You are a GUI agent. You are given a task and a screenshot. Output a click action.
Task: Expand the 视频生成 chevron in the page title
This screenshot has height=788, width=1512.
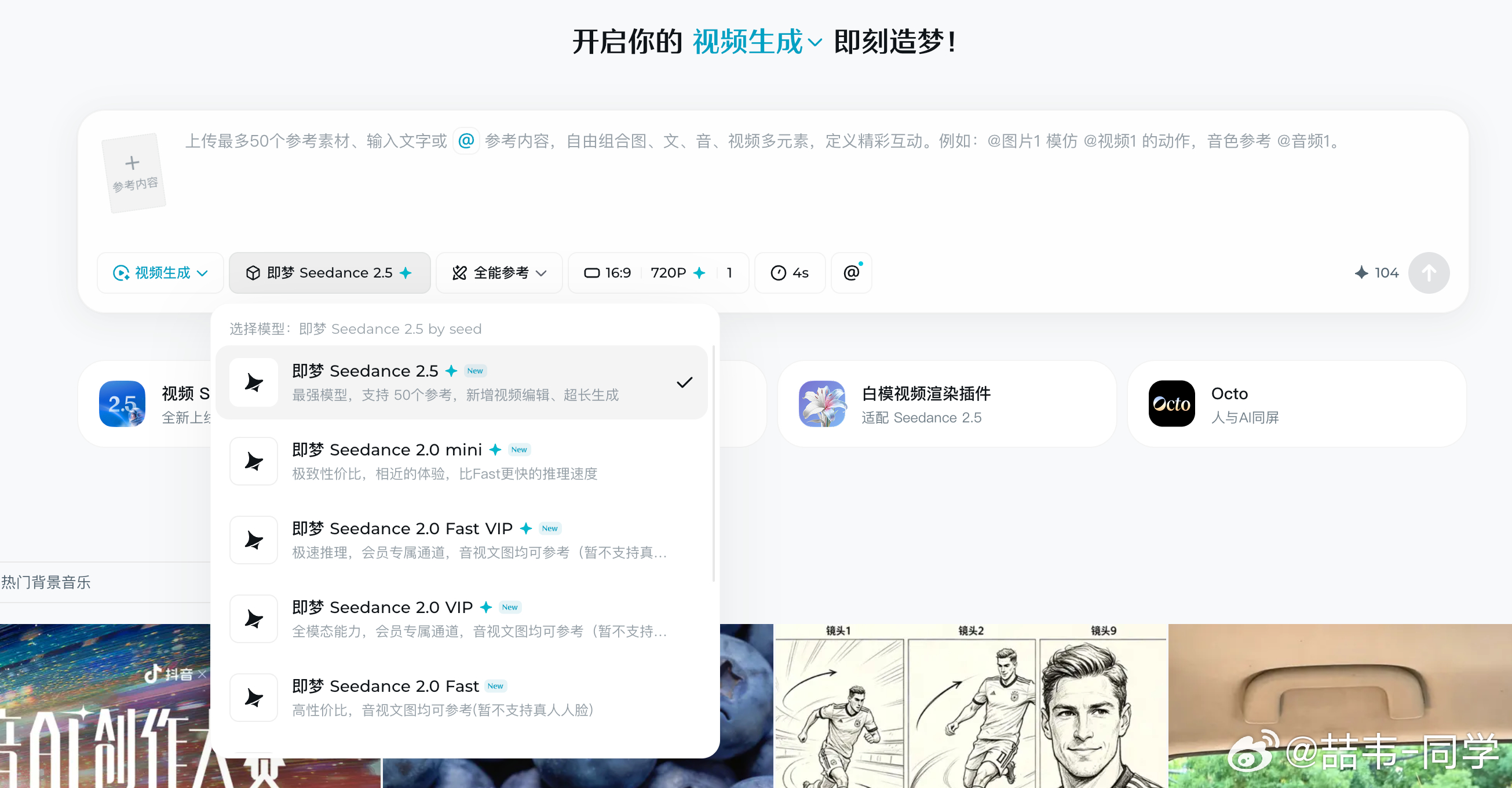pyautogui.click(x=815, y=42)
